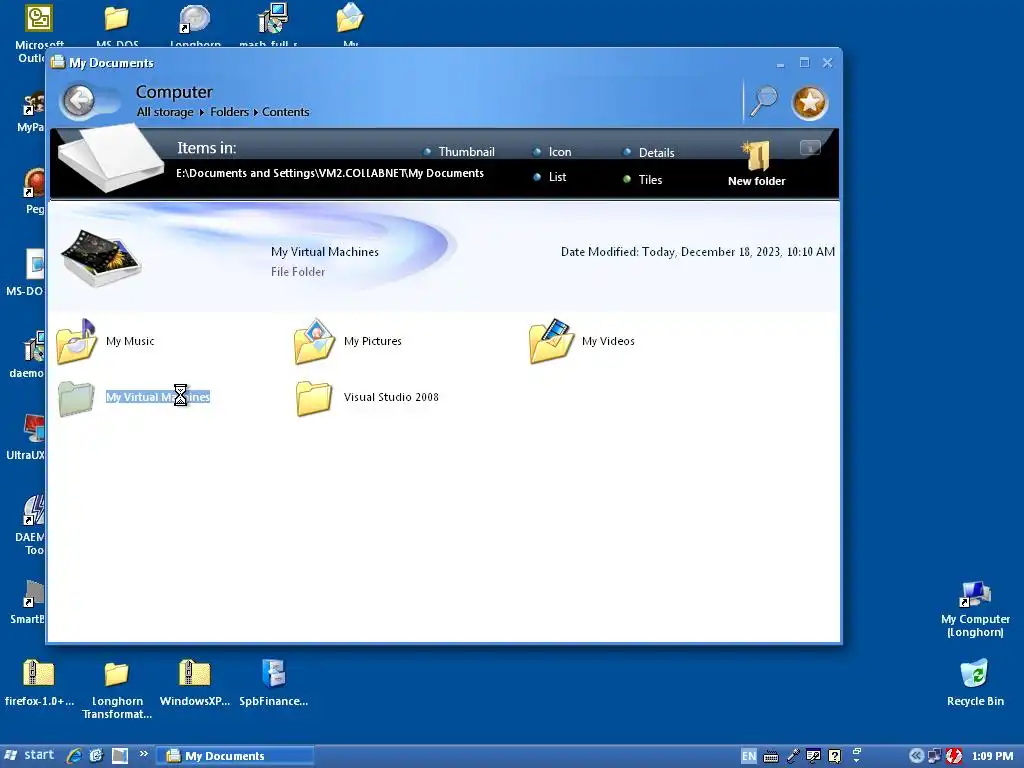The image size is (1024, 768).
Task: Click the preview thumbnail in details pane
Action: 101,257
